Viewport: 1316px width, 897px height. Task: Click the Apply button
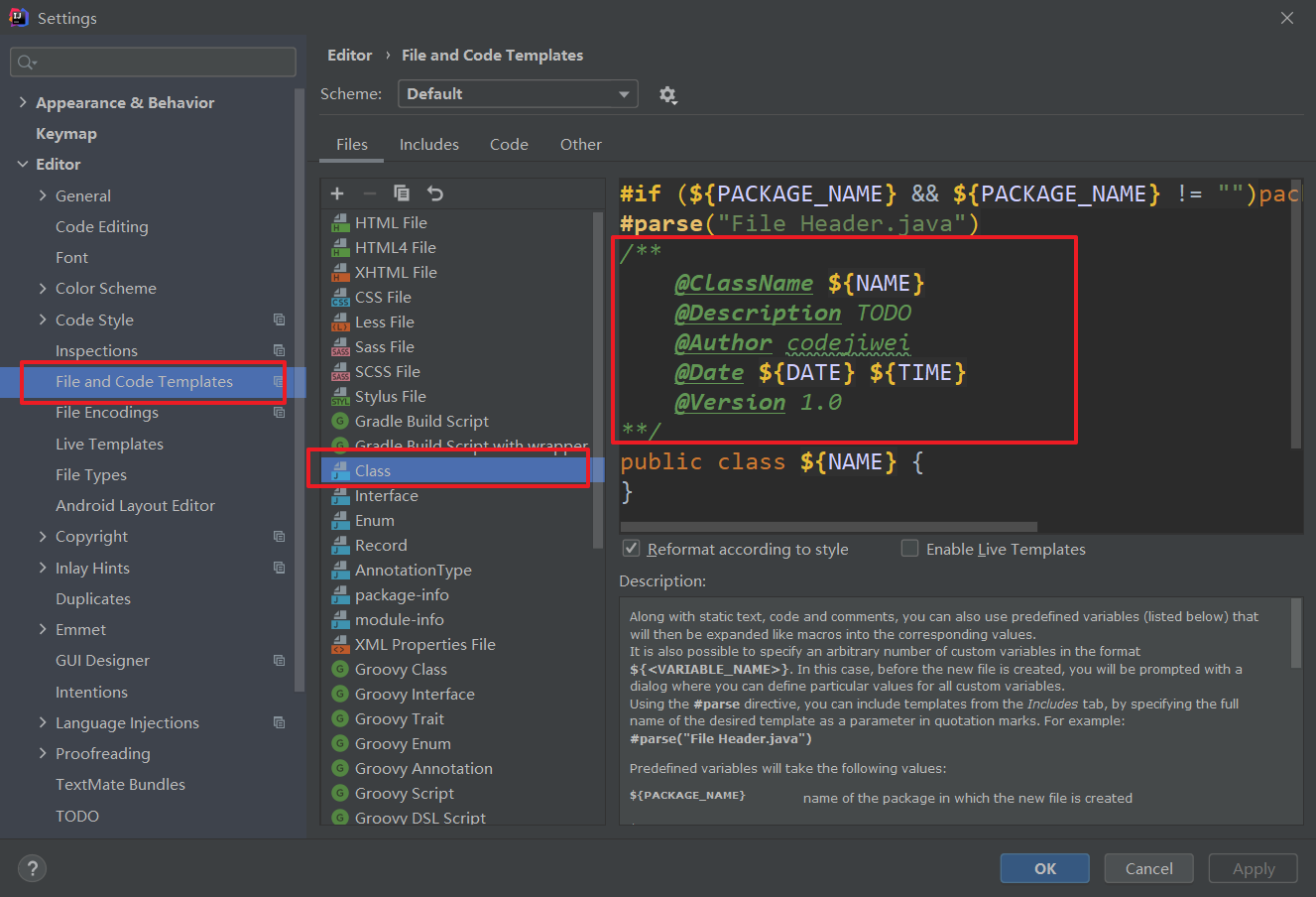[1254, 868]
